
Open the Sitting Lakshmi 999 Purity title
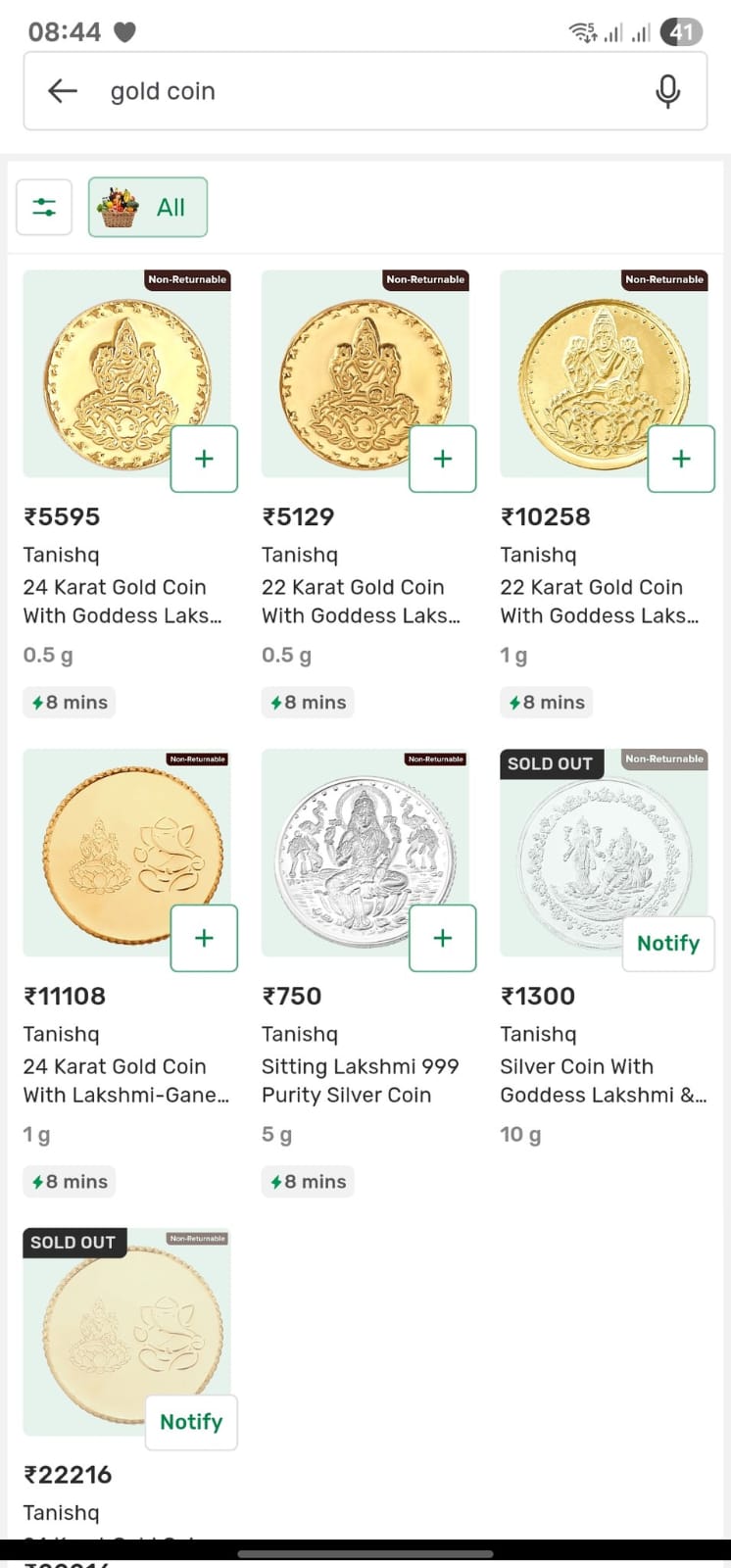(x=360, y=1081)
